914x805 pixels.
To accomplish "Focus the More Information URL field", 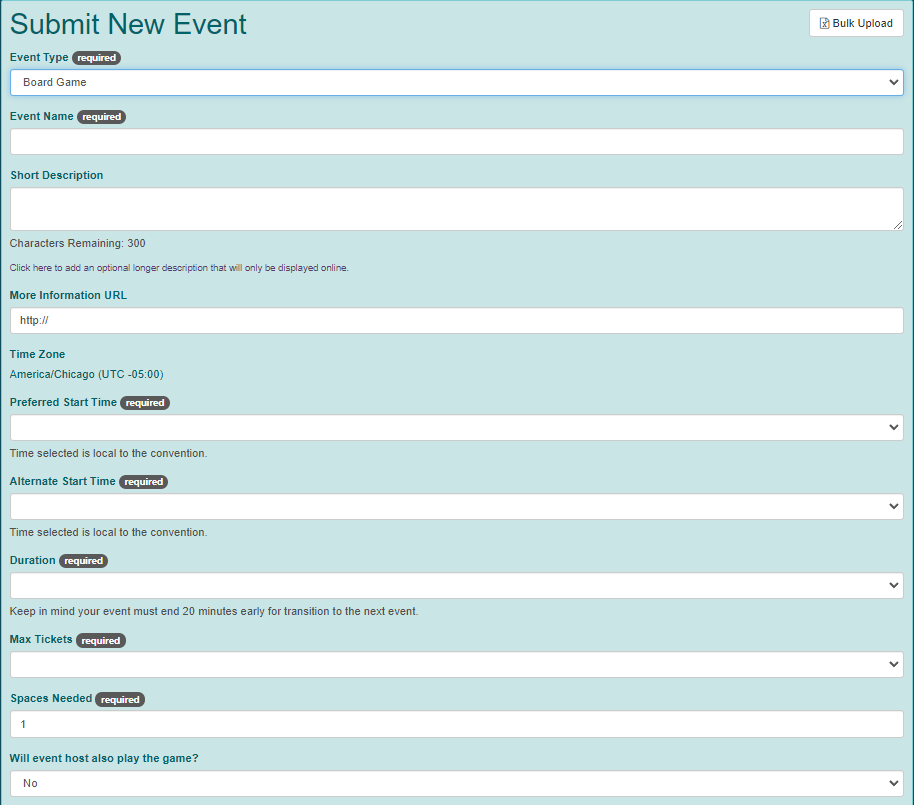I will [456, 321].
